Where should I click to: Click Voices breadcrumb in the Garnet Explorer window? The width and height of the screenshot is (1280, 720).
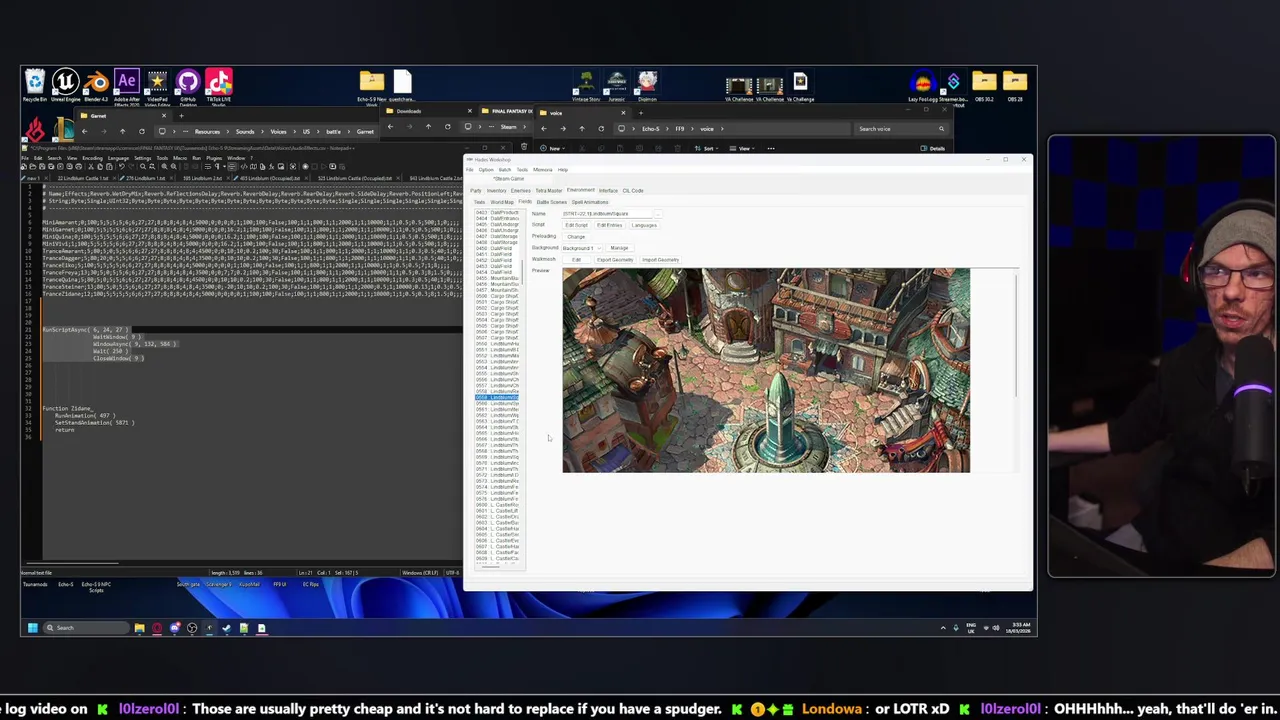tap(278, 132)
